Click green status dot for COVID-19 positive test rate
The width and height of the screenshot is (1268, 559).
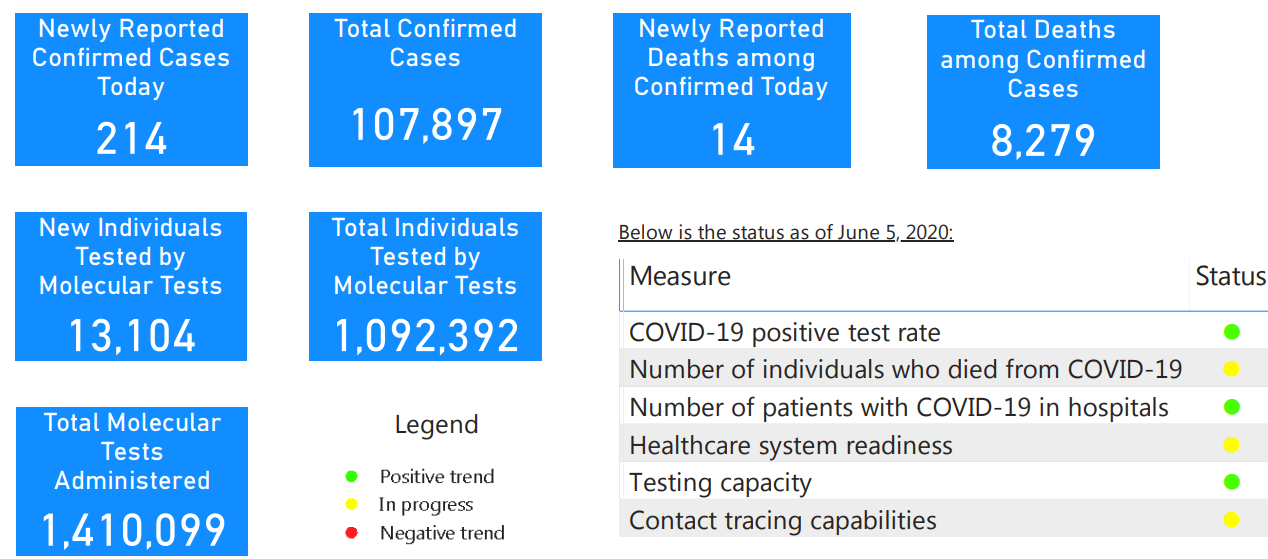pyautogui.click(x=1232, y=332)
